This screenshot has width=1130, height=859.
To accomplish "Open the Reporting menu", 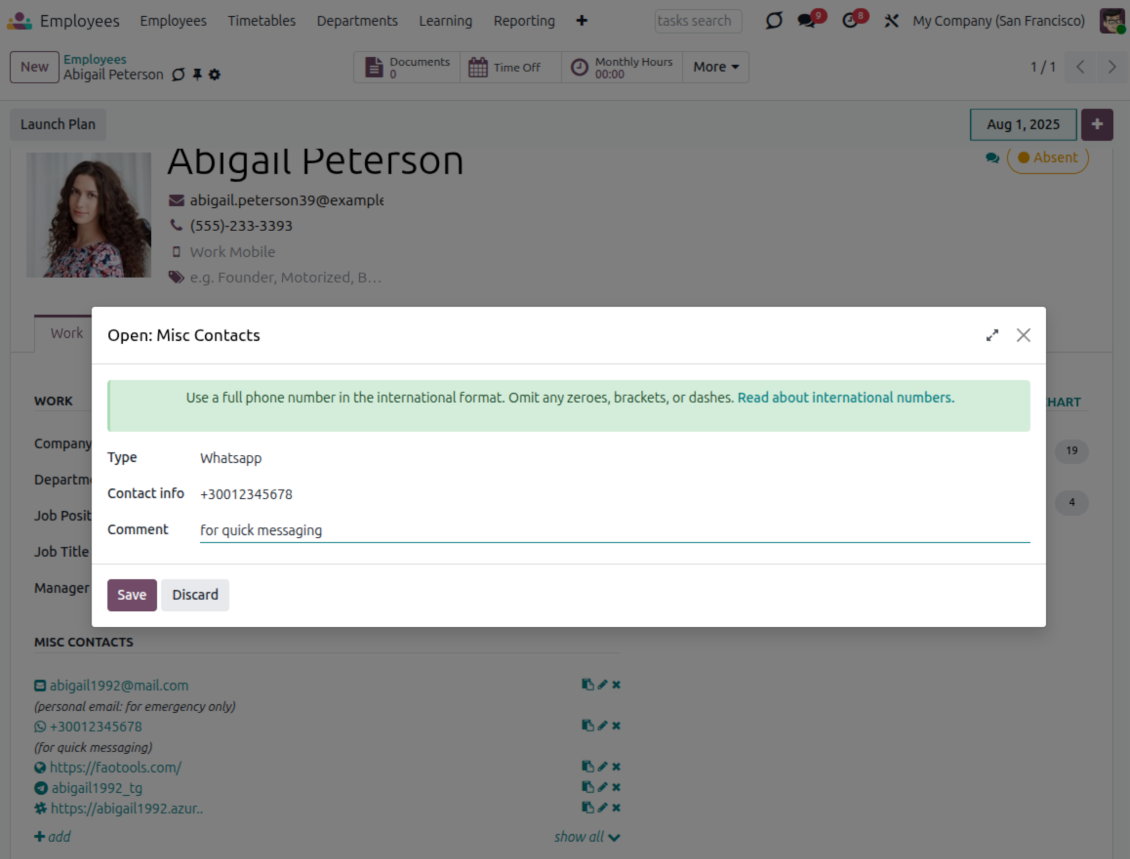I will point(524,21).
